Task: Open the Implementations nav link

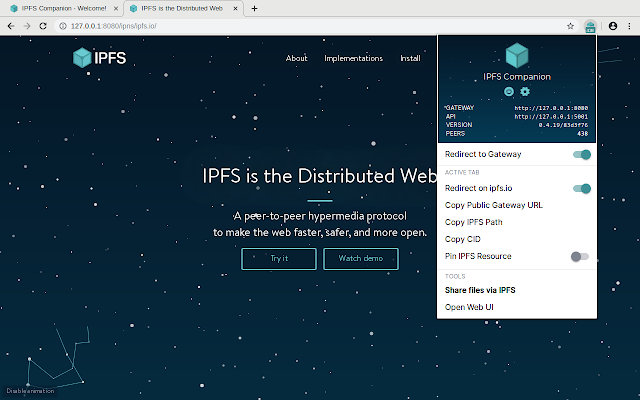Action: click(x=353, y=58)
